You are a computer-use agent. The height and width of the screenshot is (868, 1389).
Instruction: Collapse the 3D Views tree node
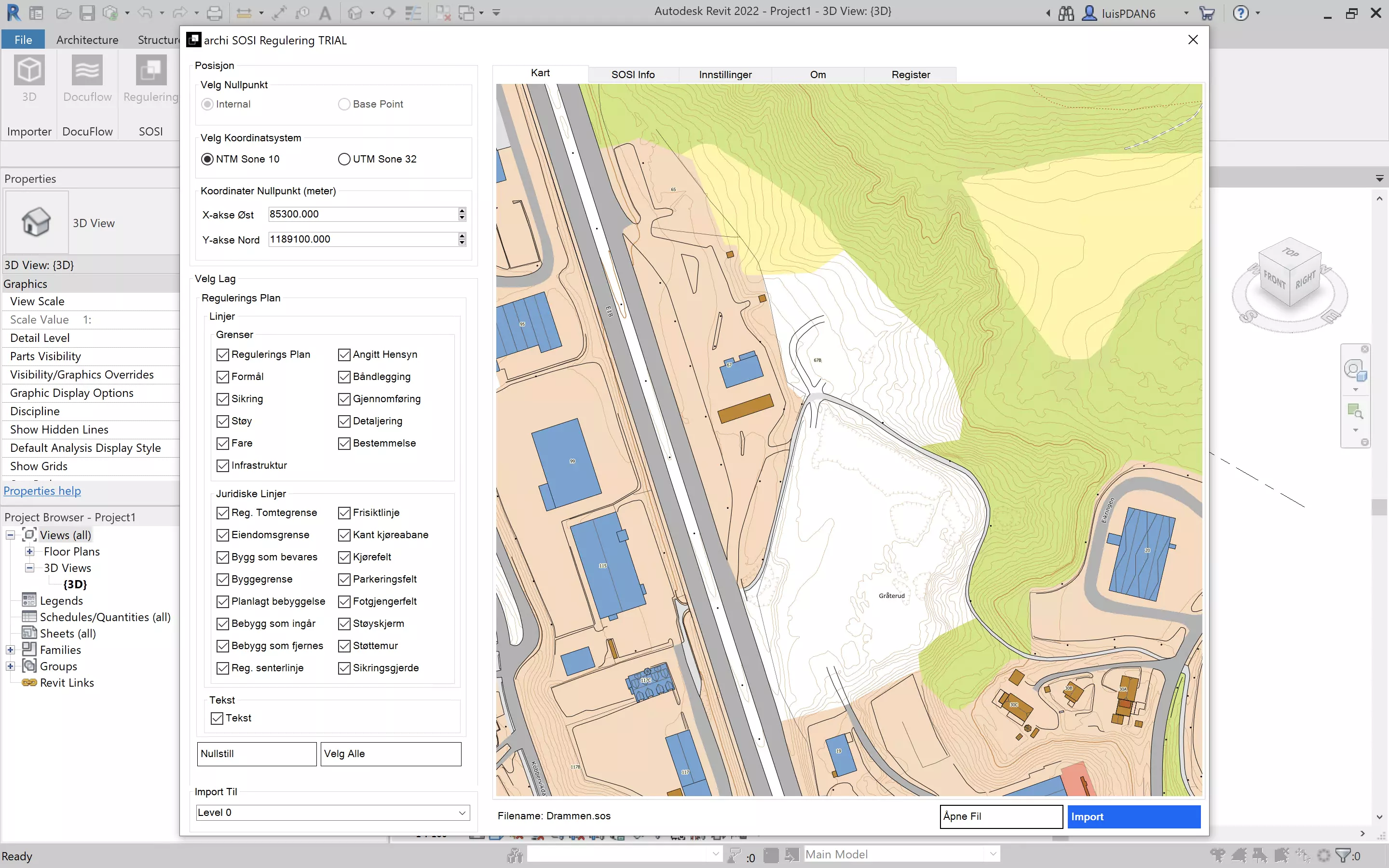(29, 568)
